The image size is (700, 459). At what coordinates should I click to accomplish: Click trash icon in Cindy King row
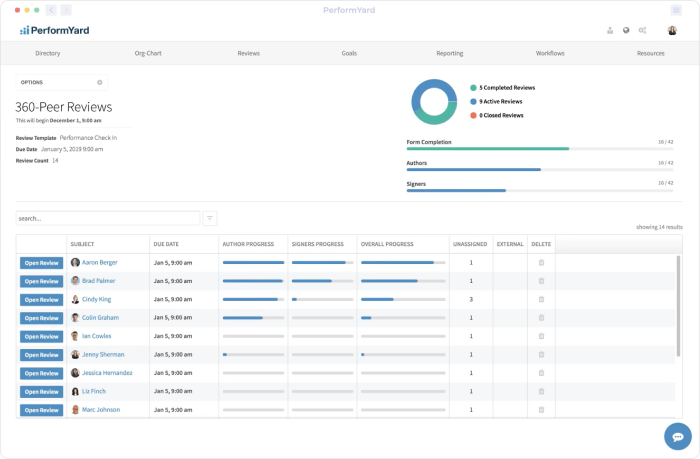[x=541, y=299]
